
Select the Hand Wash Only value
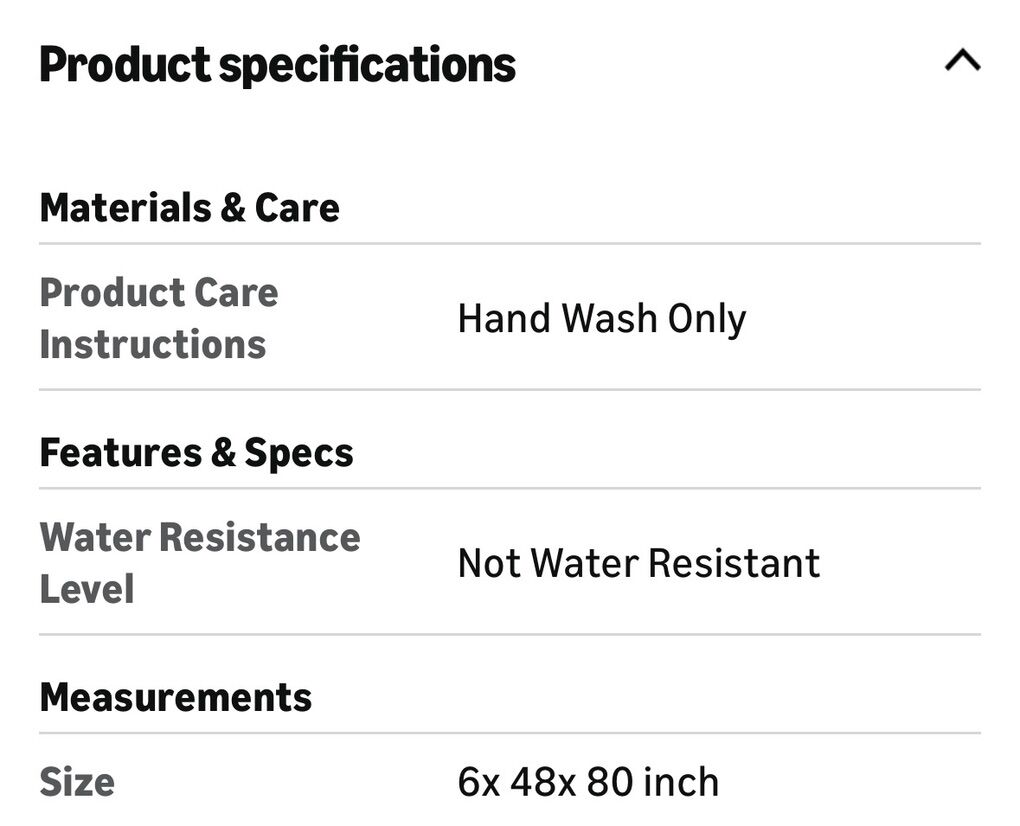(601, 319)
